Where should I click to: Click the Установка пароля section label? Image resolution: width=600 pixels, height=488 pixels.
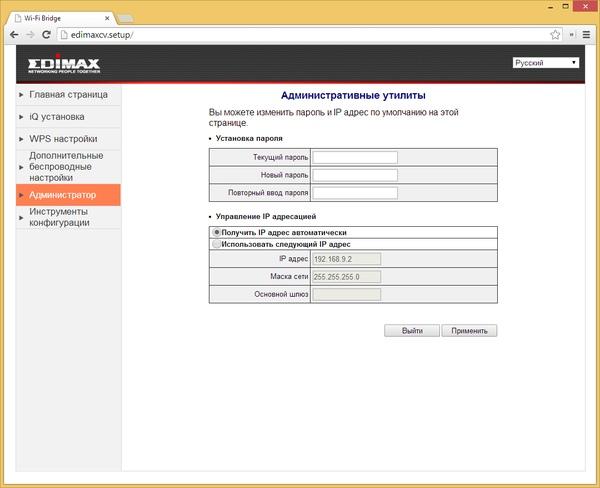(249, 138)
